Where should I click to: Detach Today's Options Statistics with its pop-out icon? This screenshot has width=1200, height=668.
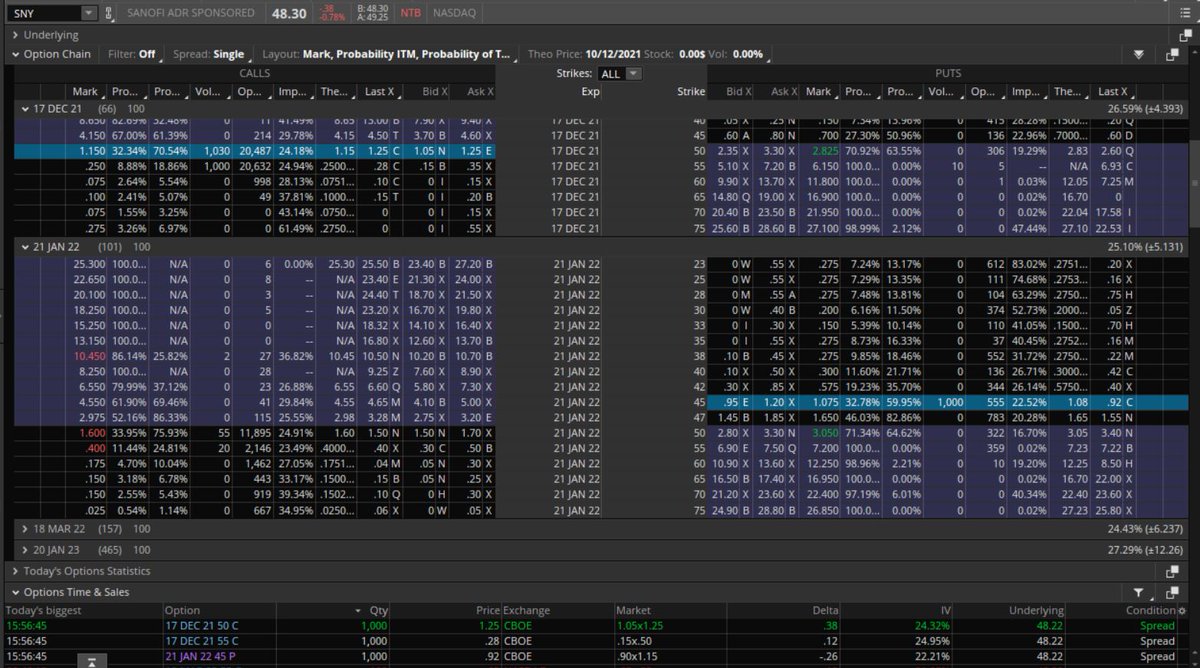[1172, 571]
